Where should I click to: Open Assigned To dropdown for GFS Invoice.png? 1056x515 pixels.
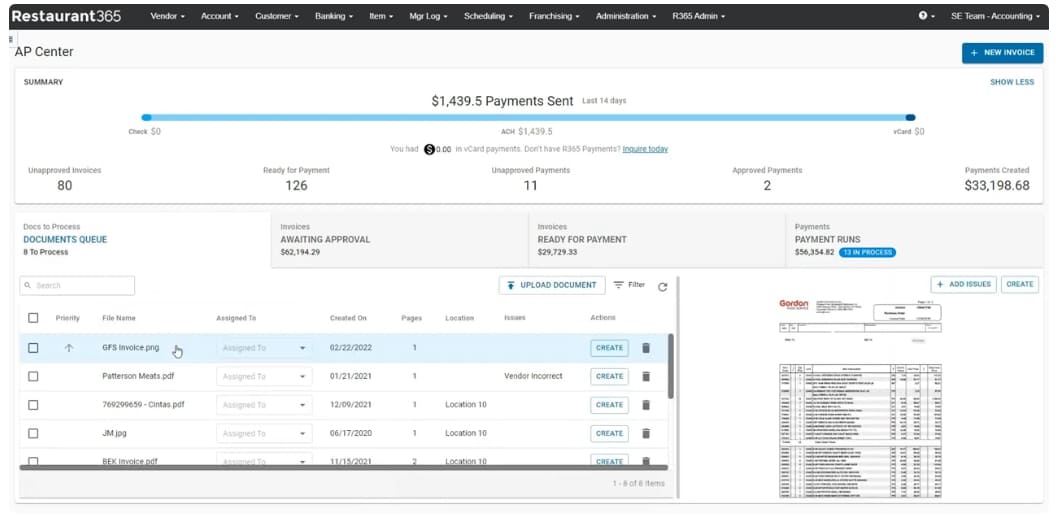[264, 348]
